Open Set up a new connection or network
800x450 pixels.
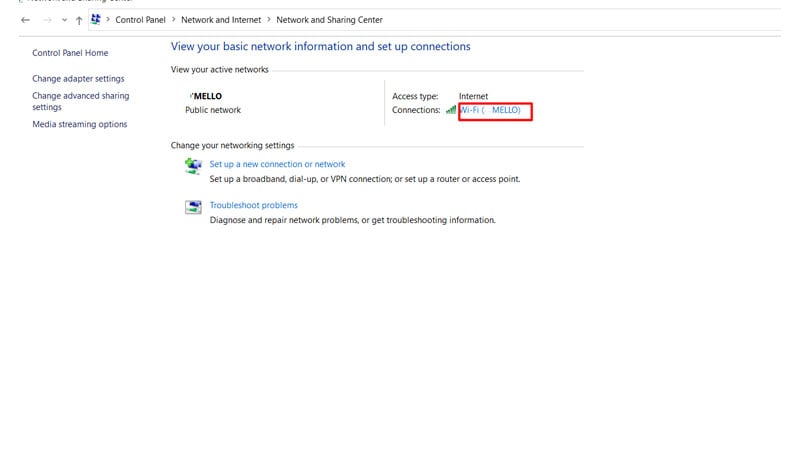(277, 164)
